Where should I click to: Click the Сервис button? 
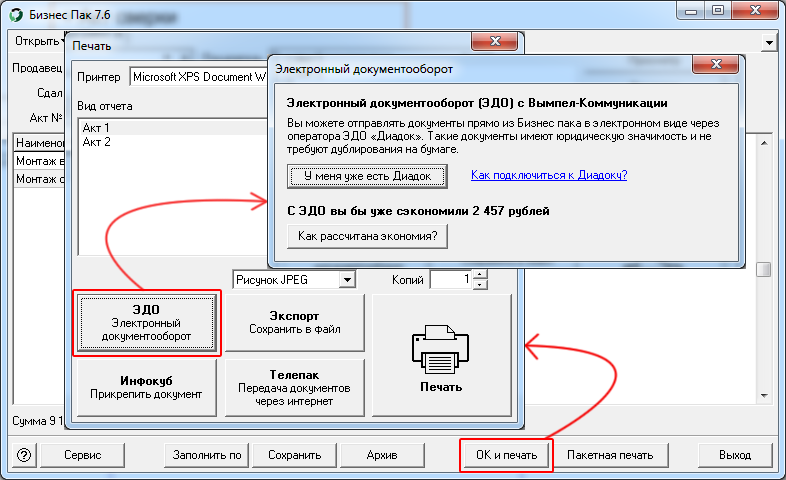tap(82, 455)
